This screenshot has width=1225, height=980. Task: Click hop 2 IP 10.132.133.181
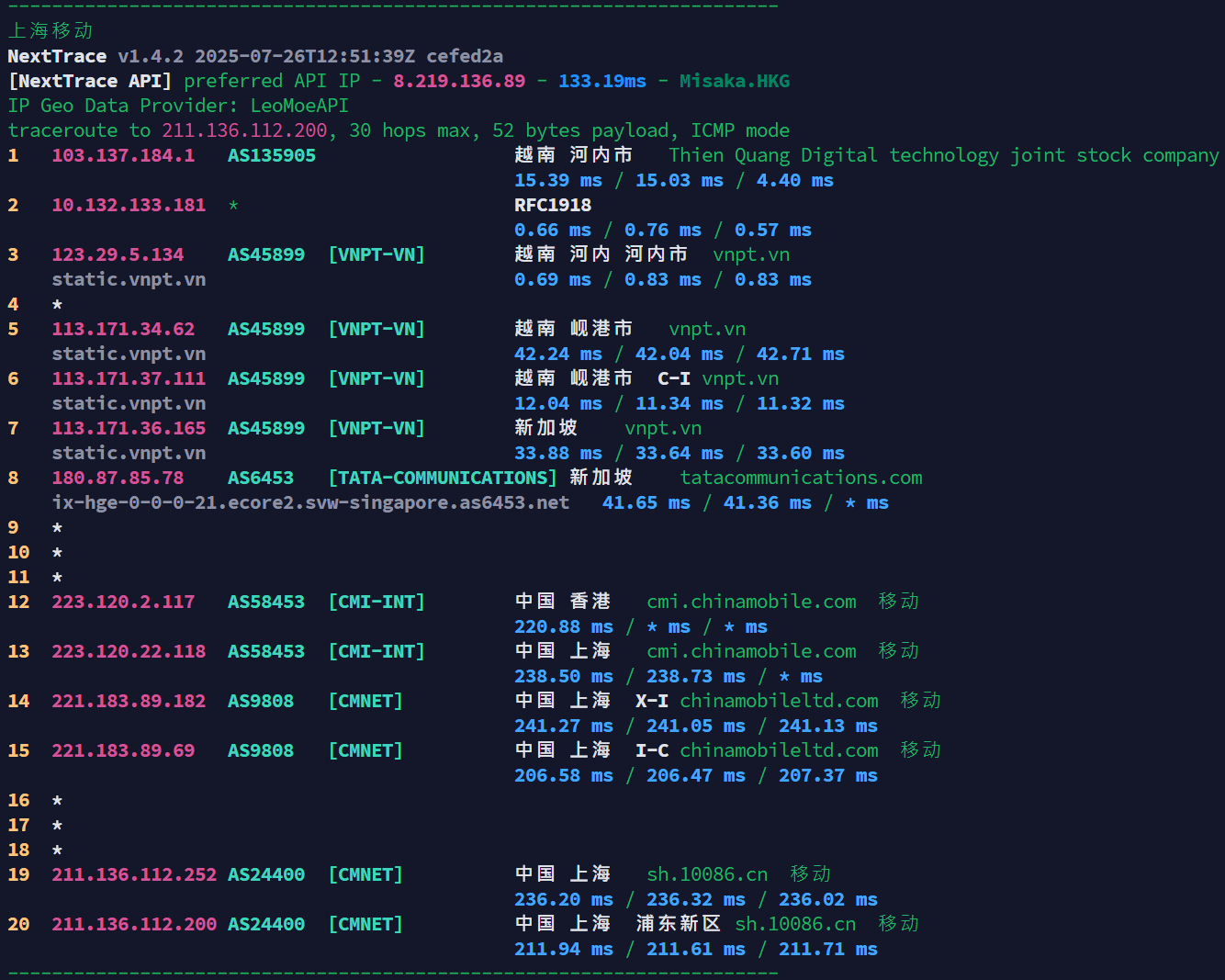pos(129,205)
